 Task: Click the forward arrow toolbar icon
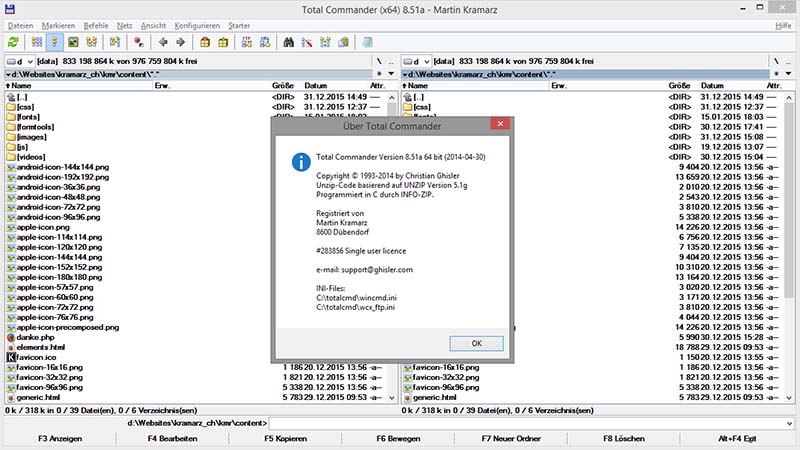(180, 43)
